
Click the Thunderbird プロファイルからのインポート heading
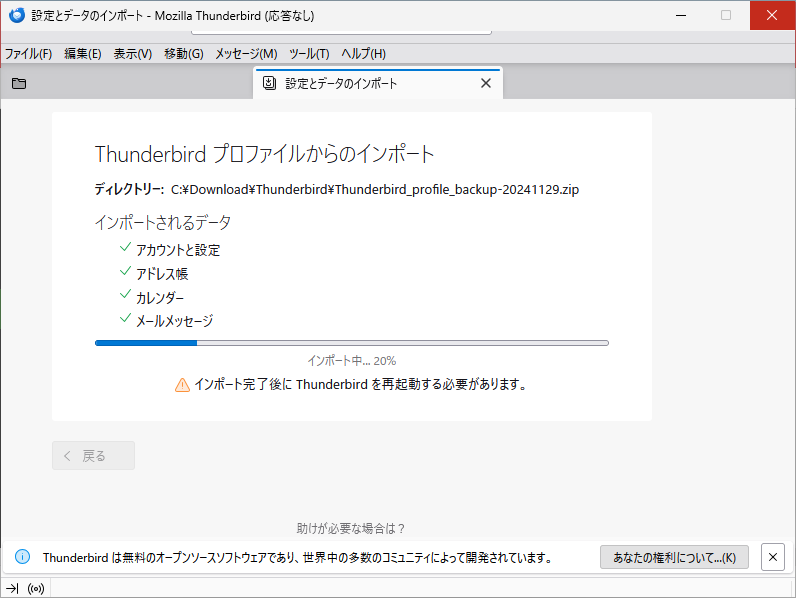[x=264, y=154]
